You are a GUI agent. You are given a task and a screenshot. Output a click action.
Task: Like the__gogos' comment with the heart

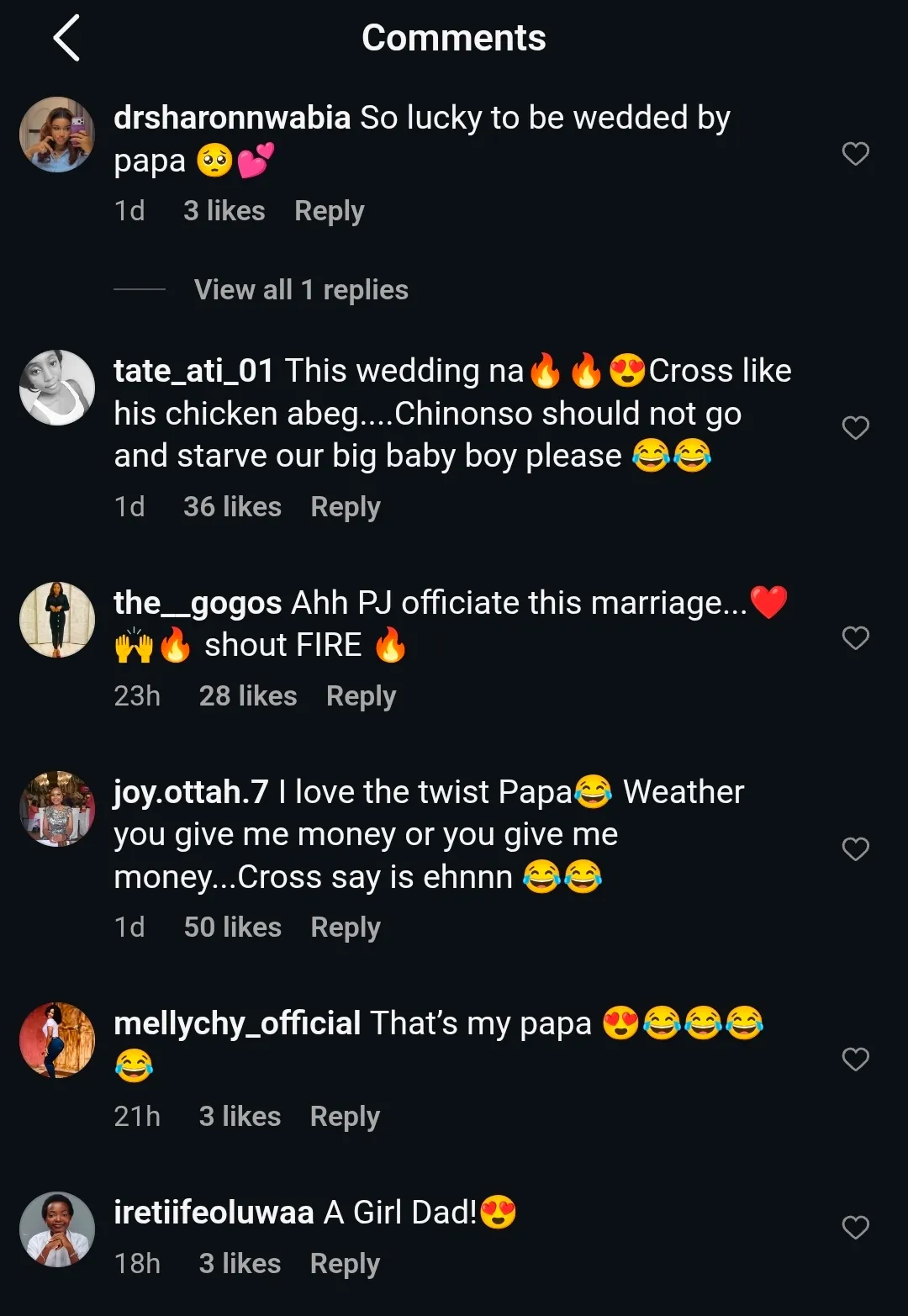(x=855, y=638)
